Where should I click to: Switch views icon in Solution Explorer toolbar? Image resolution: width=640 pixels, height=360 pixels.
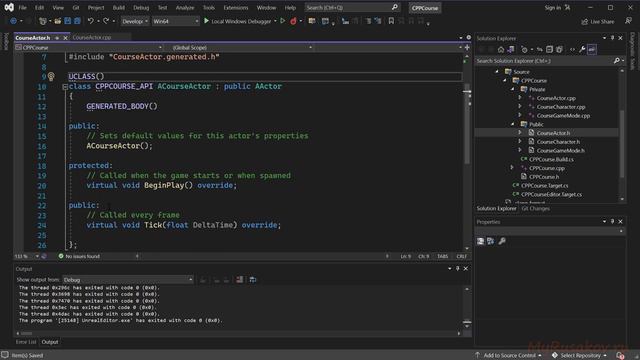point(511,49)
